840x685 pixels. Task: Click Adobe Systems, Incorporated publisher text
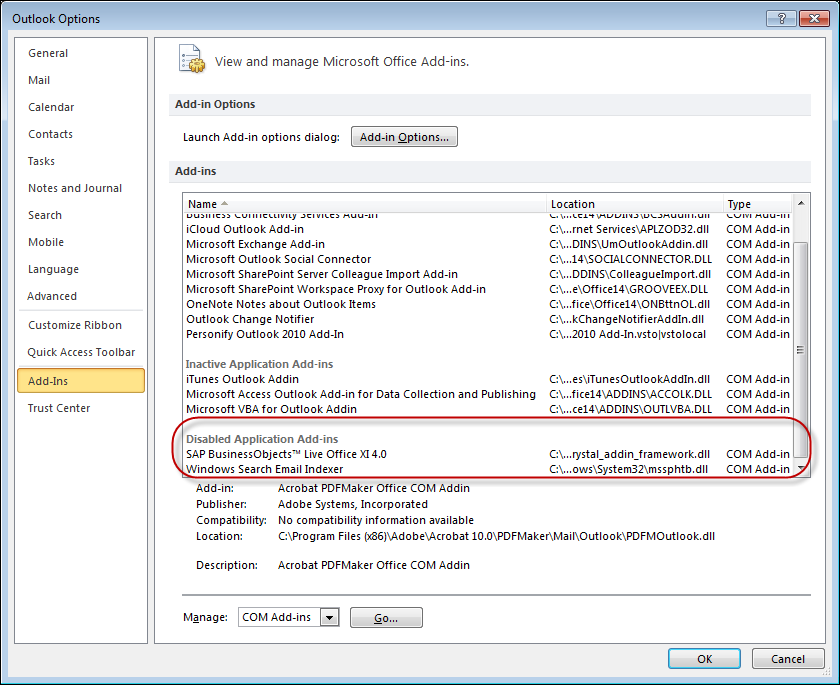(352, 504)
